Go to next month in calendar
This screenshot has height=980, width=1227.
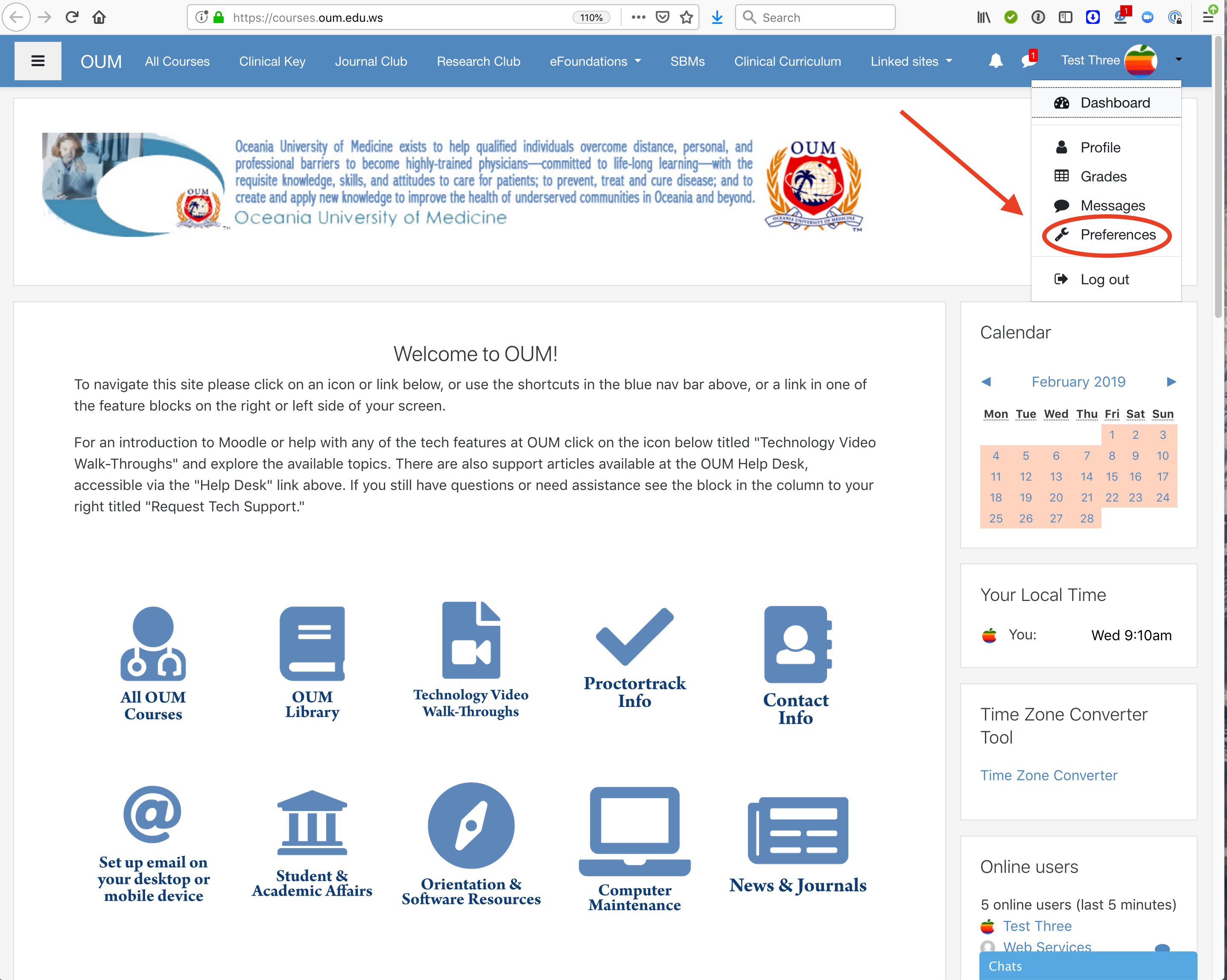1171,382
